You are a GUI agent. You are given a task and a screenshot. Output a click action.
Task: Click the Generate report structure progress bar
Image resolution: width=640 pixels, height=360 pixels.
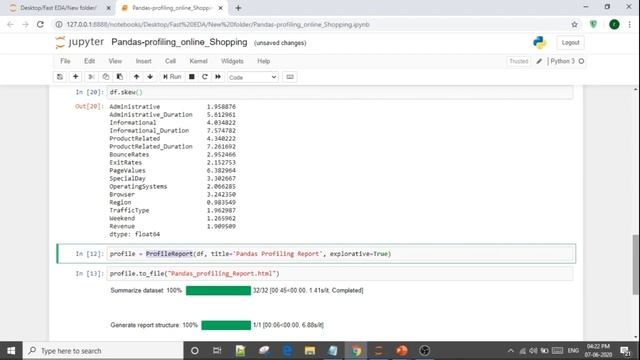(x=226, y=325)
